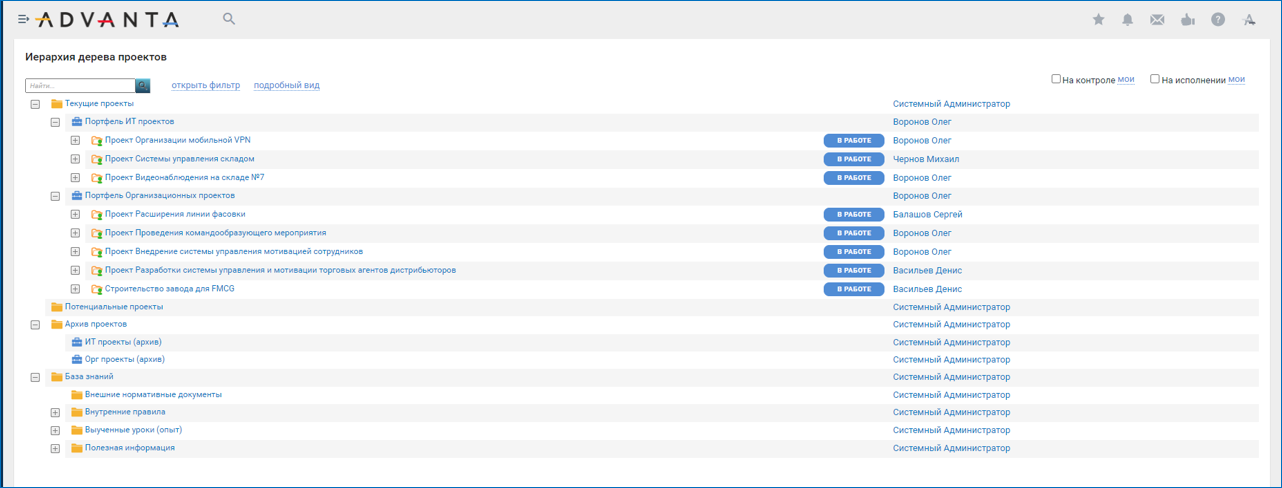Click briefcase icon of Портфель ИТ проектов
The height and width of the screenshot is (488, 1282).
(77, 122)
